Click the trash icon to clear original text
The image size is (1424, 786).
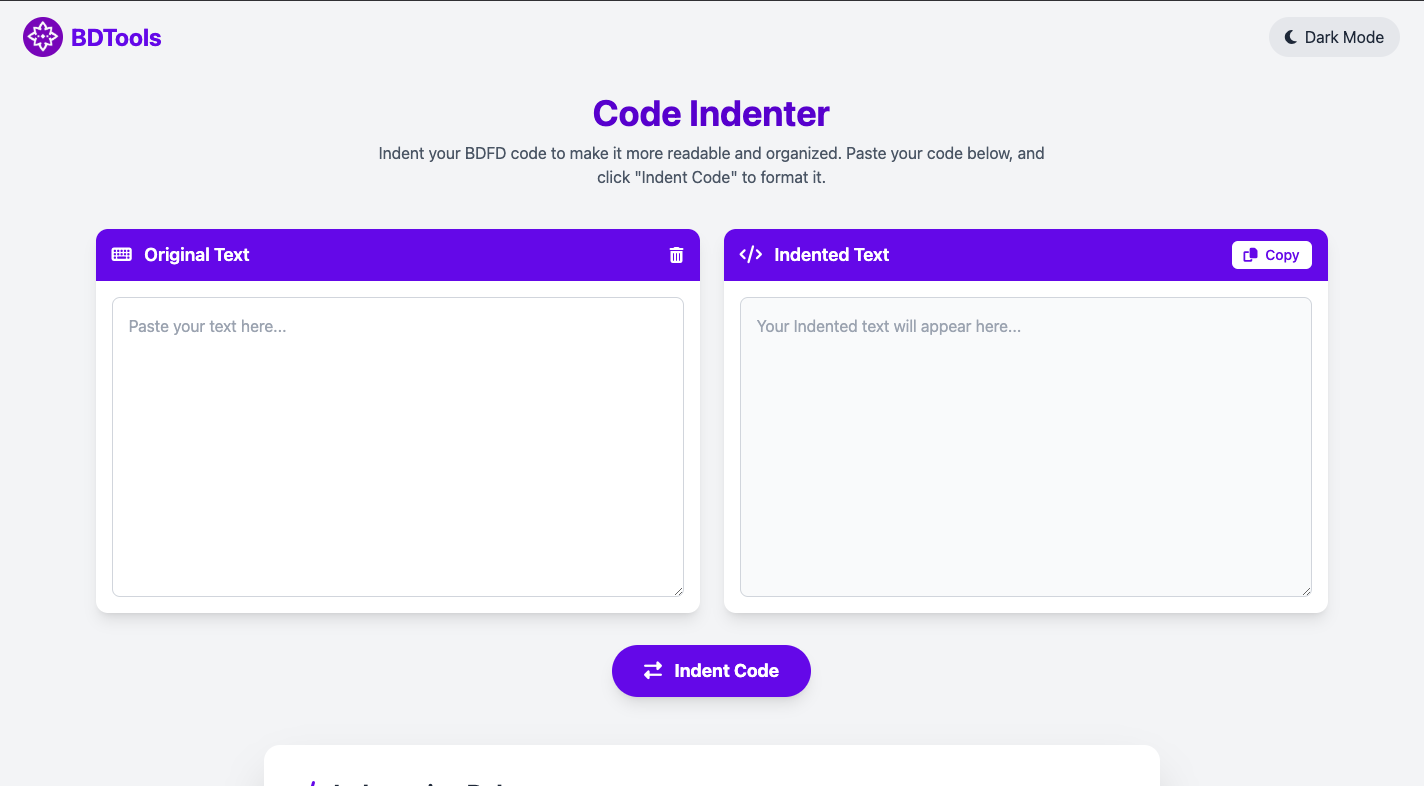(x=676, y=255)
